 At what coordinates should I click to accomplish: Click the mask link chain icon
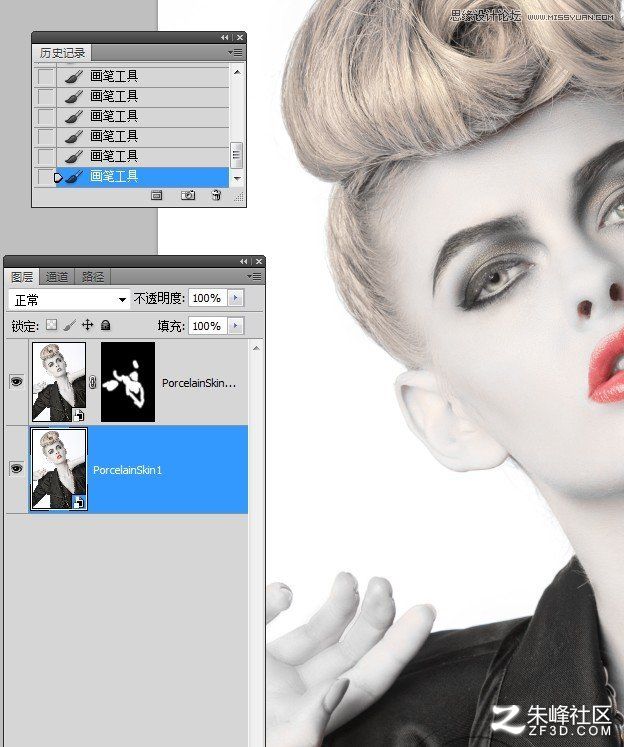coord(93,382)
